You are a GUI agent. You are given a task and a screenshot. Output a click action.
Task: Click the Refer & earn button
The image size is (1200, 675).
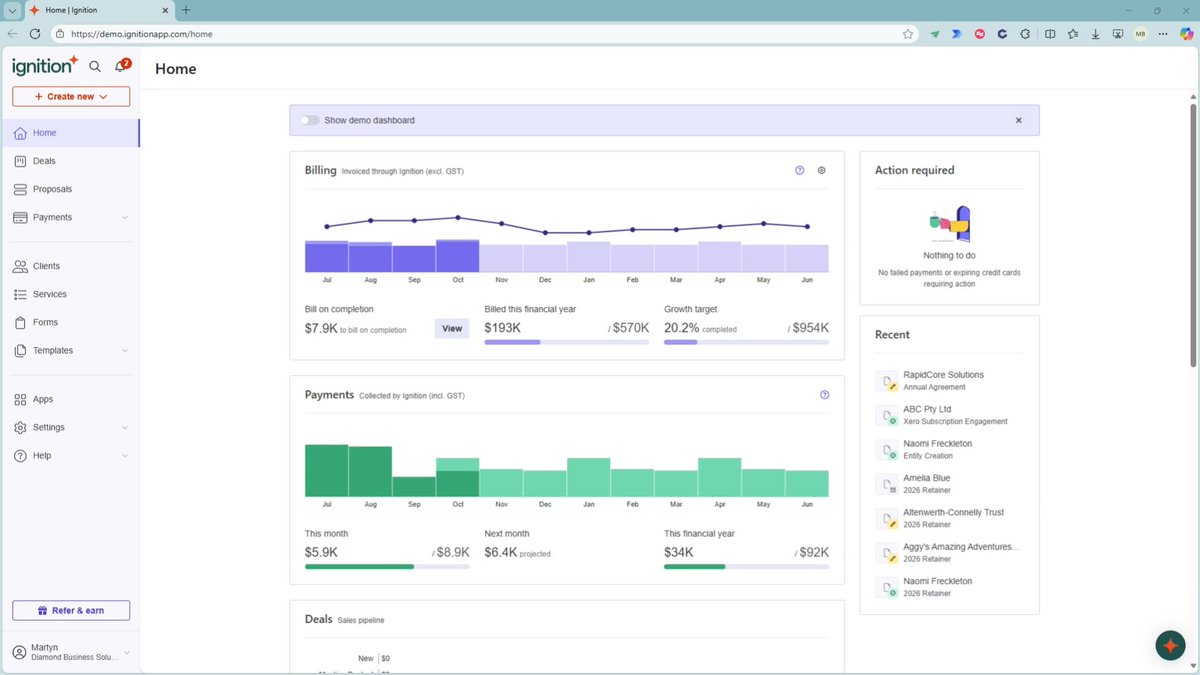tap(71, 610)
